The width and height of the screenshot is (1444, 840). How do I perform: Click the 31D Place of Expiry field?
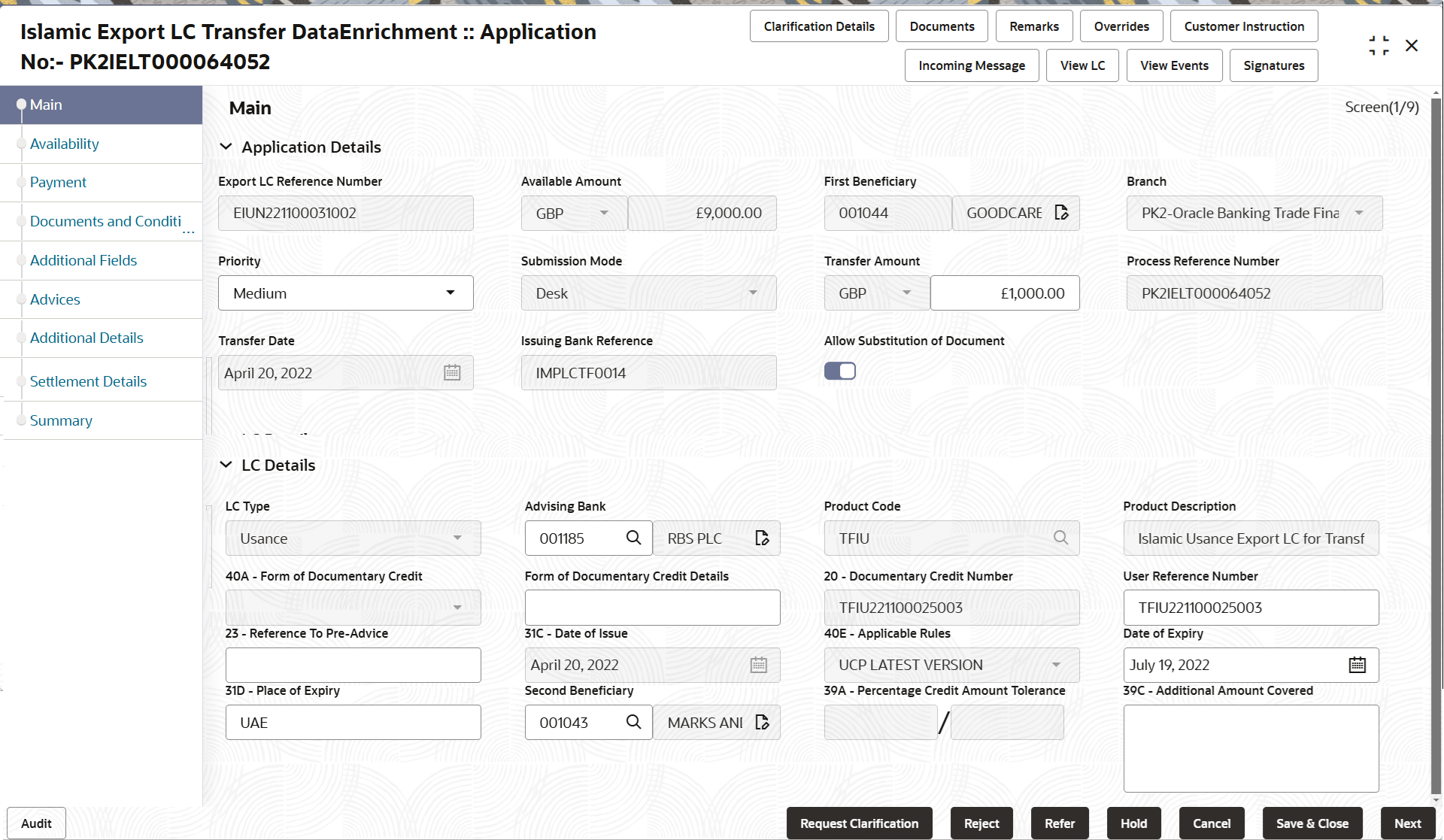click(x=353, y=722)
